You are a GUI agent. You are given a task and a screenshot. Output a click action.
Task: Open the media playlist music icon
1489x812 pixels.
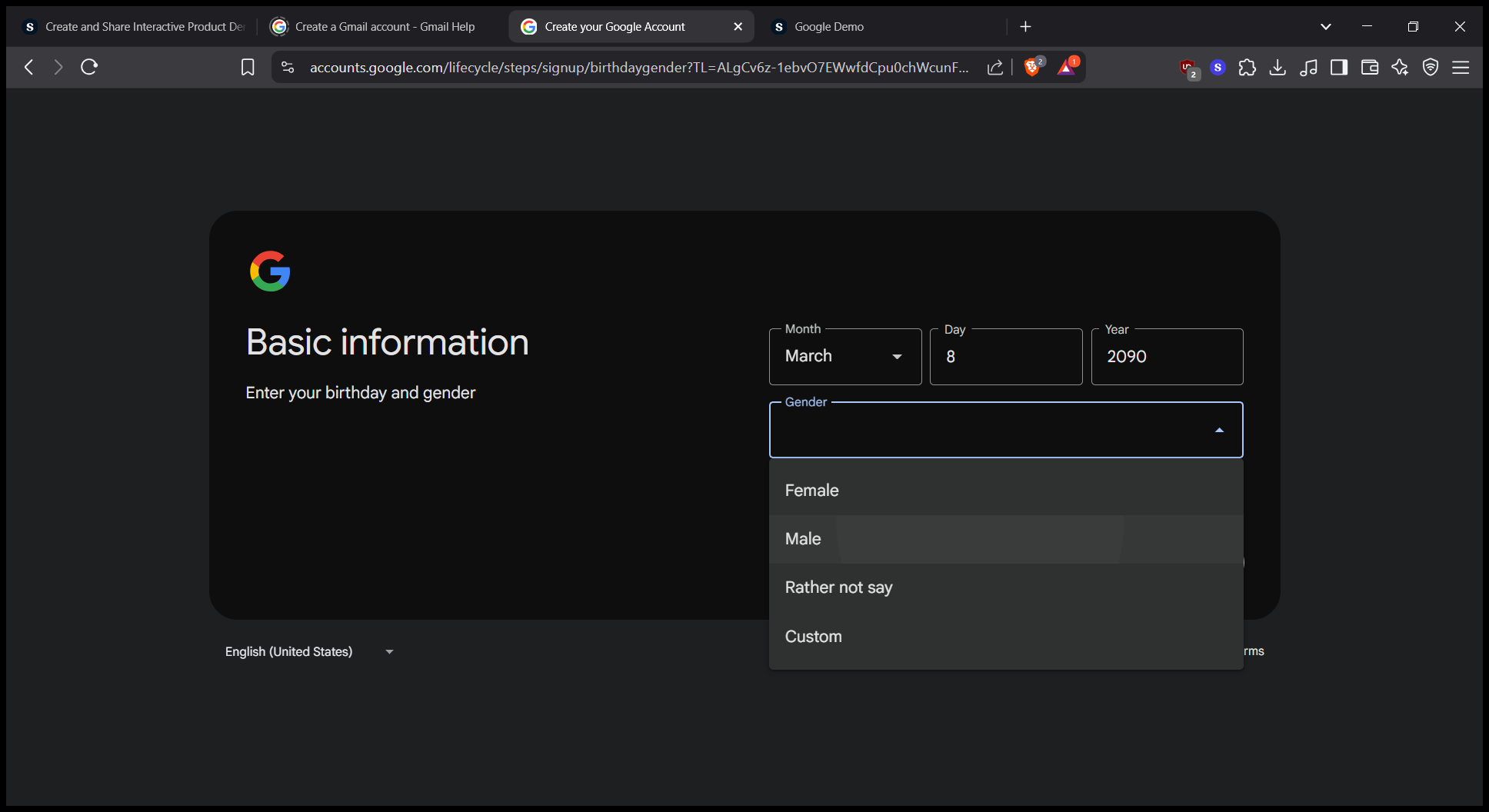click(x=1308, y=68)
